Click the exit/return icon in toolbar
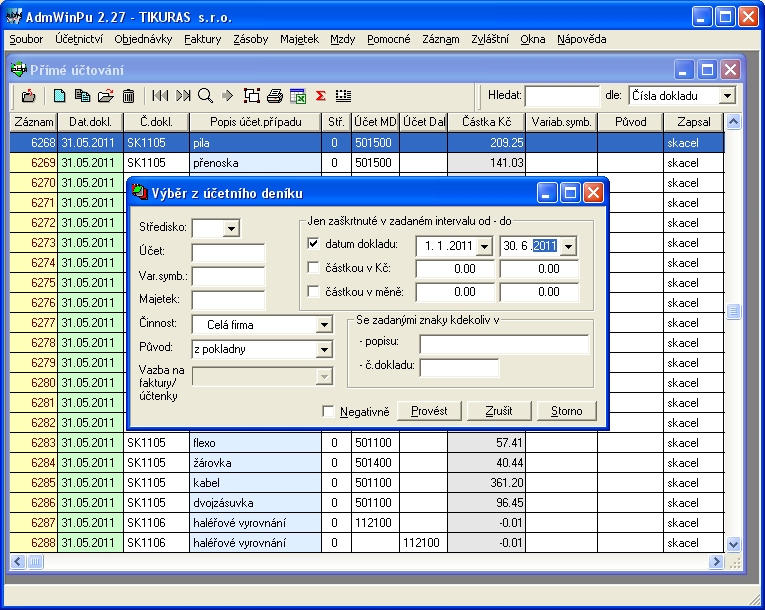 (x=29, y=96)
